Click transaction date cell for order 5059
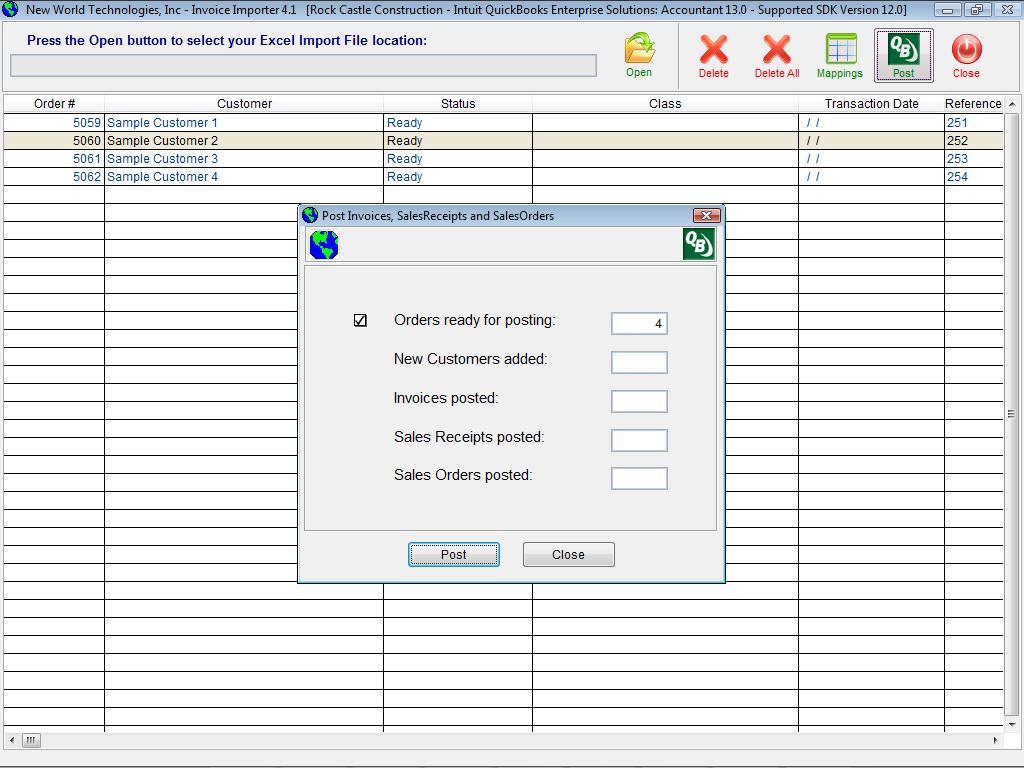The image size is (1024, 768). 871,123
